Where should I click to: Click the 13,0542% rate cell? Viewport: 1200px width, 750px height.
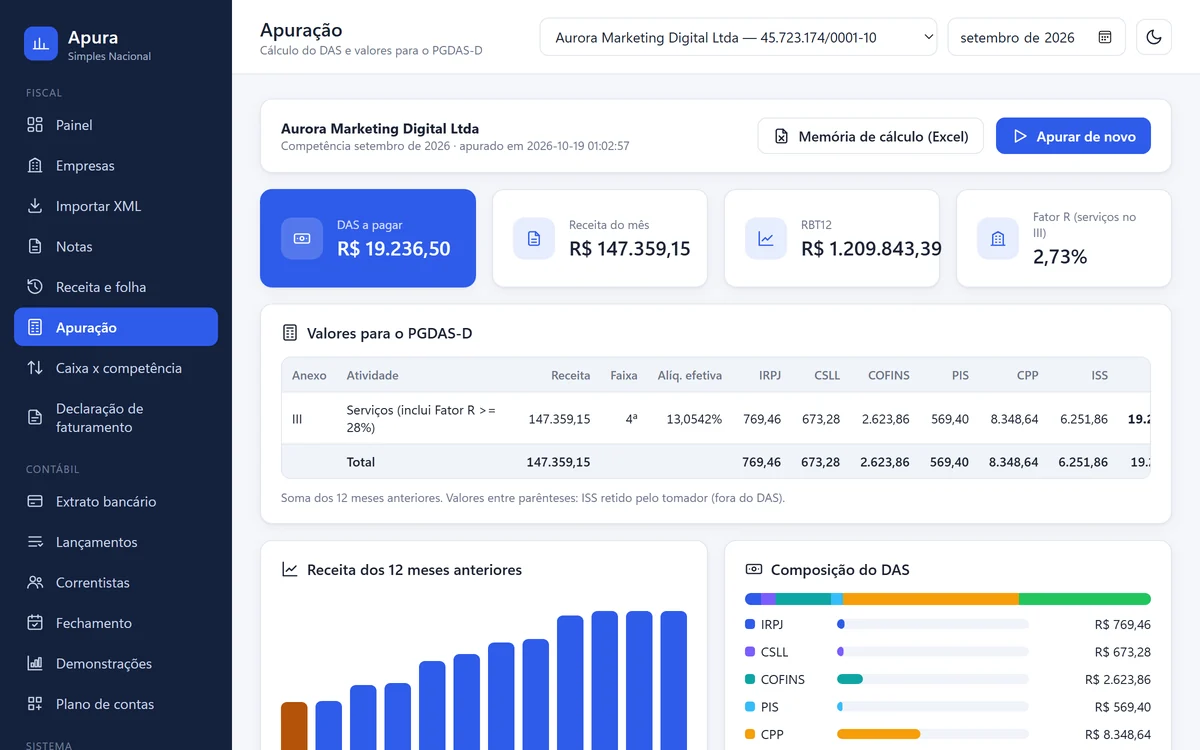tap(694, 419)
